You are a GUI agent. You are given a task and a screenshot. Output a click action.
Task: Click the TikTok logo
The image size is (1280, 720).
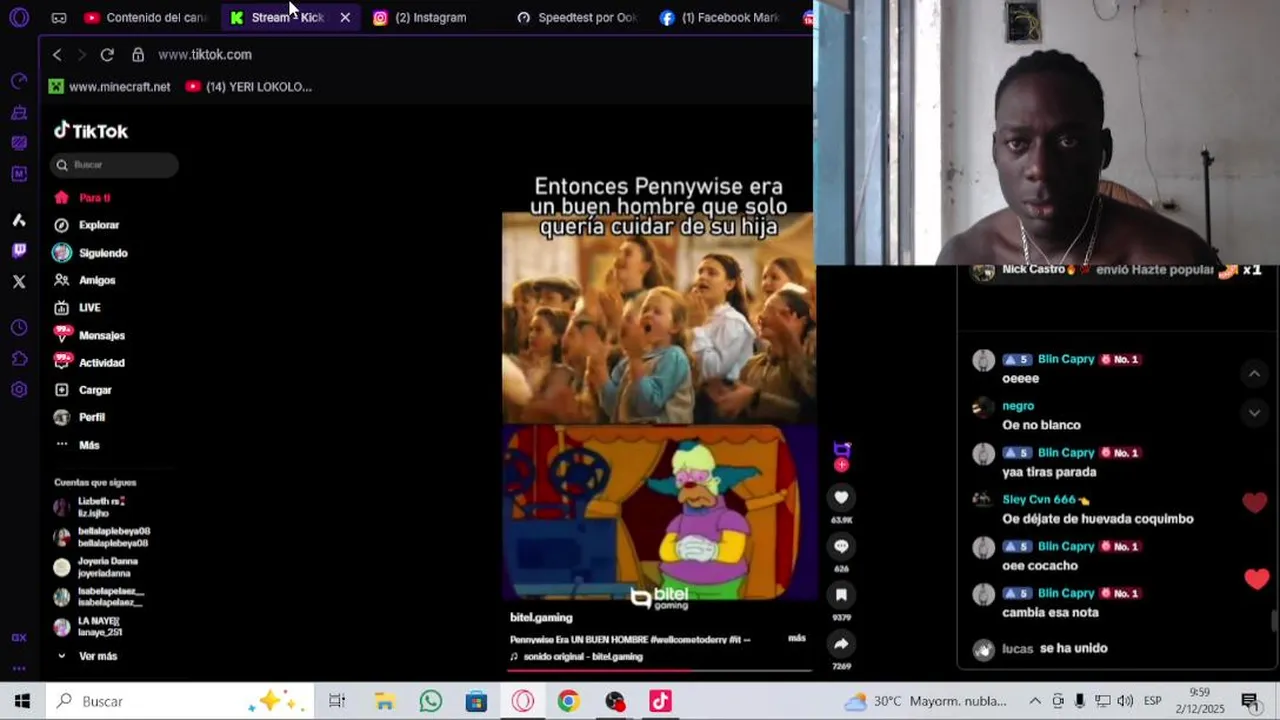click(91, 131)
